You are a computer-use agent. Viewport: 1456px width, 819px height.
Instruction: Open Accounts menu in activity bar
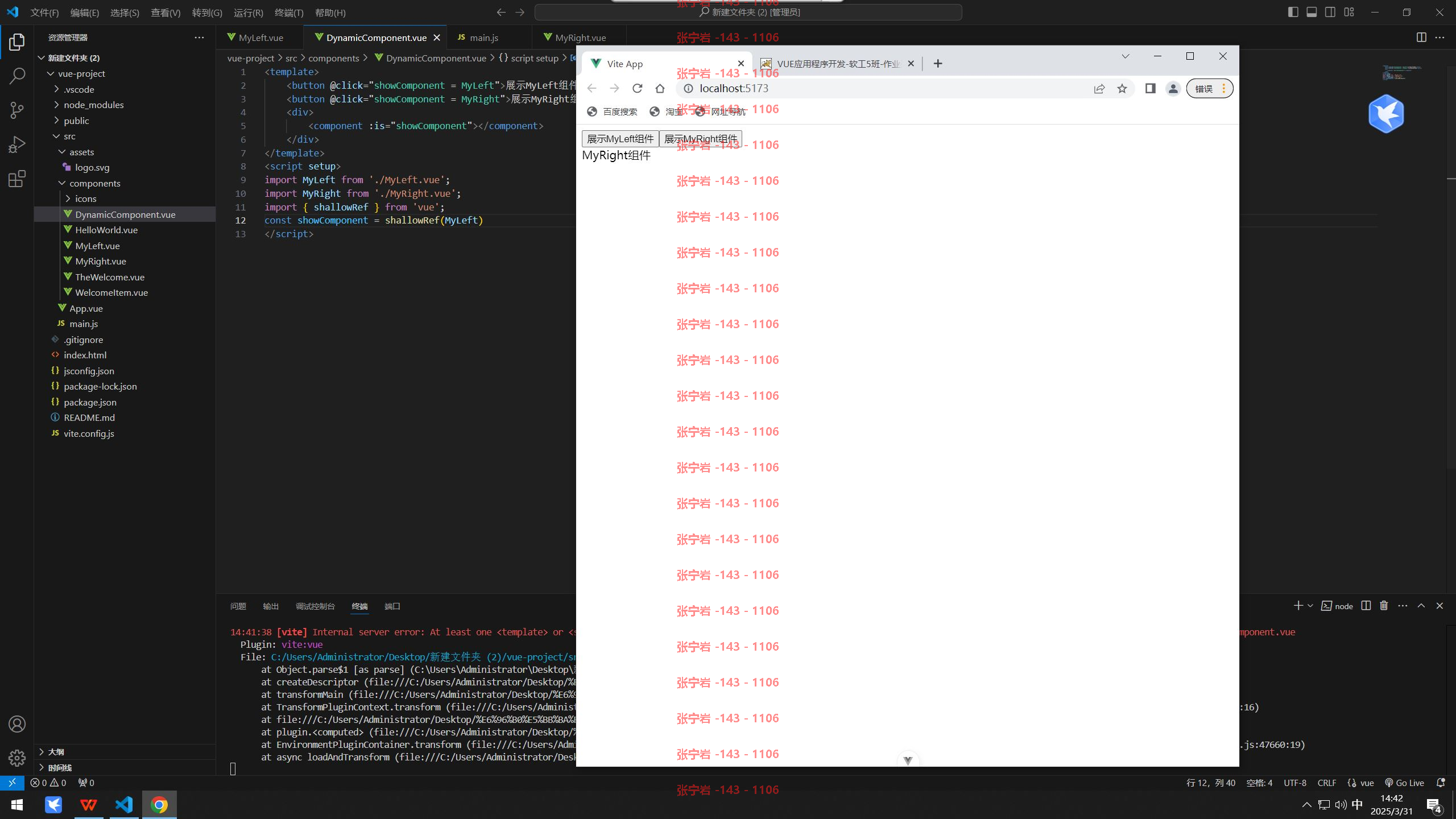click(17, 724)
